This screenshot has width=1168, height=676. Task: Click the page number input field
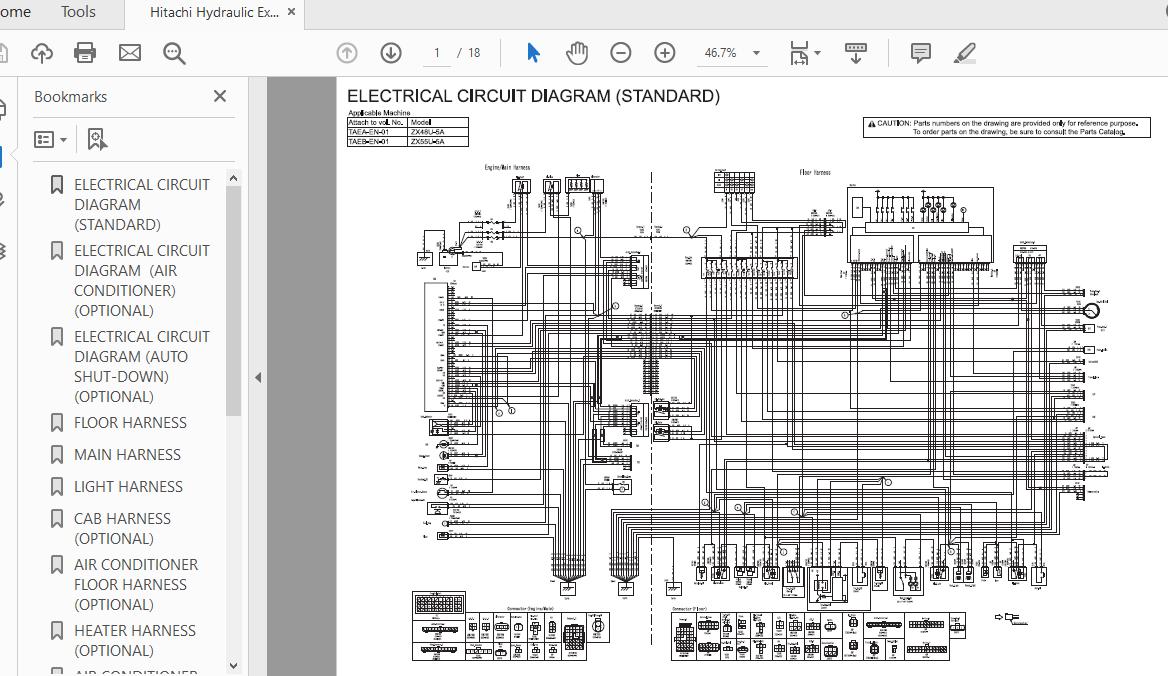[x=437, y=53]
